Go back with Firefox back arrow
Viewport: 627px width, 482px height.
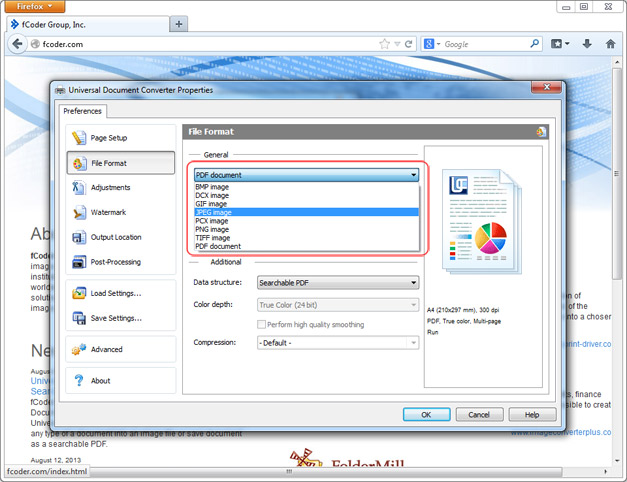click(x=17, y=44)
